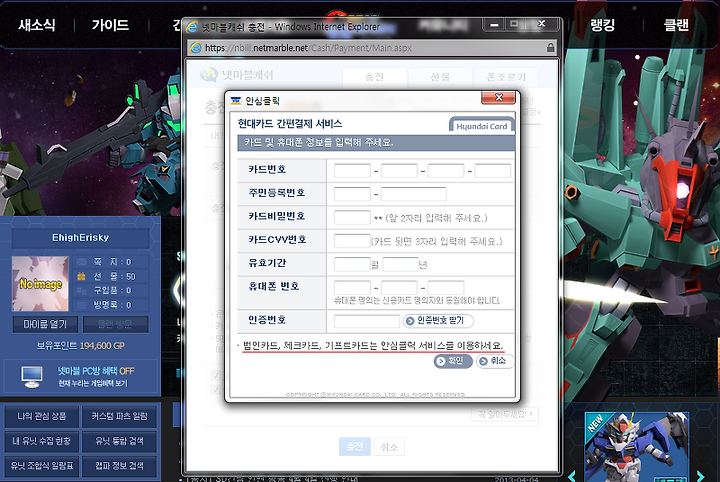Click the NEW Gundam unit thumbnail

(x=636, y=447)
